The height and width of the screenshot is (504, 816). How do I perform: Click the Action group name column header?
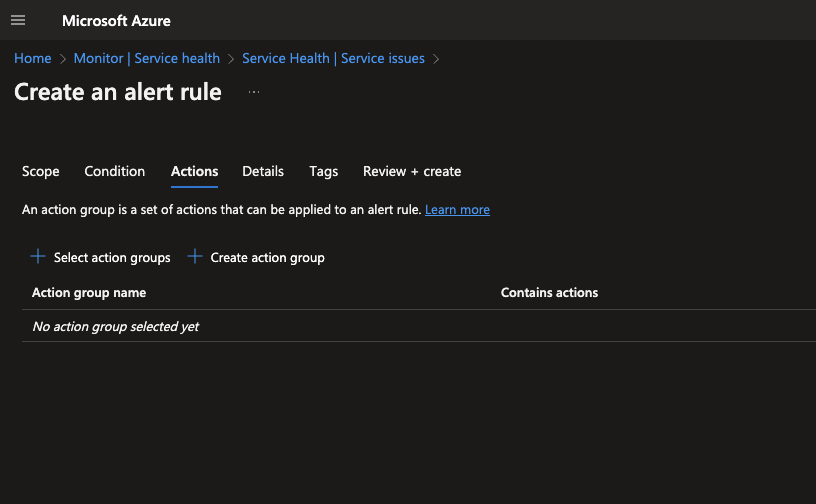(89, 293)
